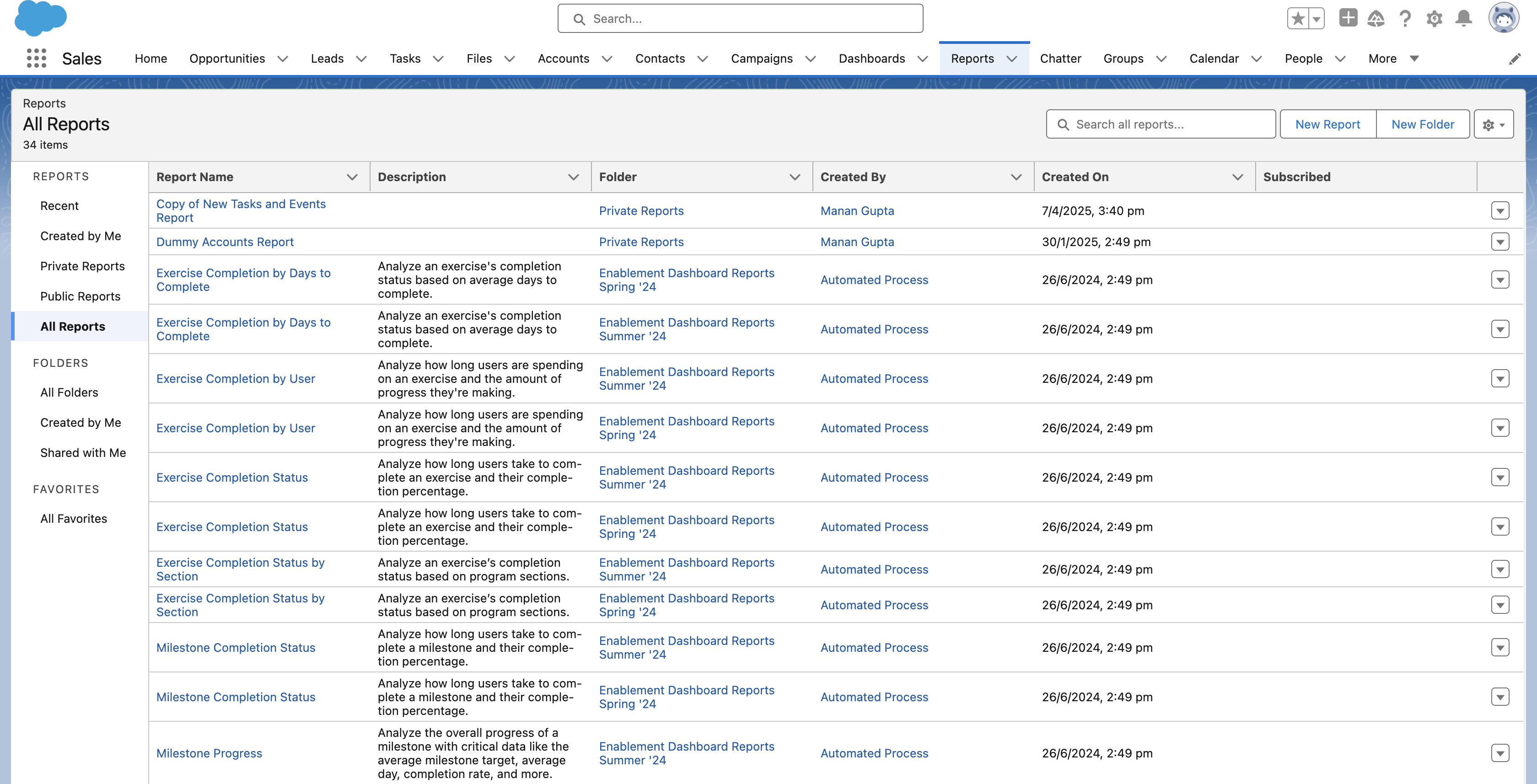Switch to the Chatter tab
This screenshot has height=784, width=1537.
point(1060,59)
